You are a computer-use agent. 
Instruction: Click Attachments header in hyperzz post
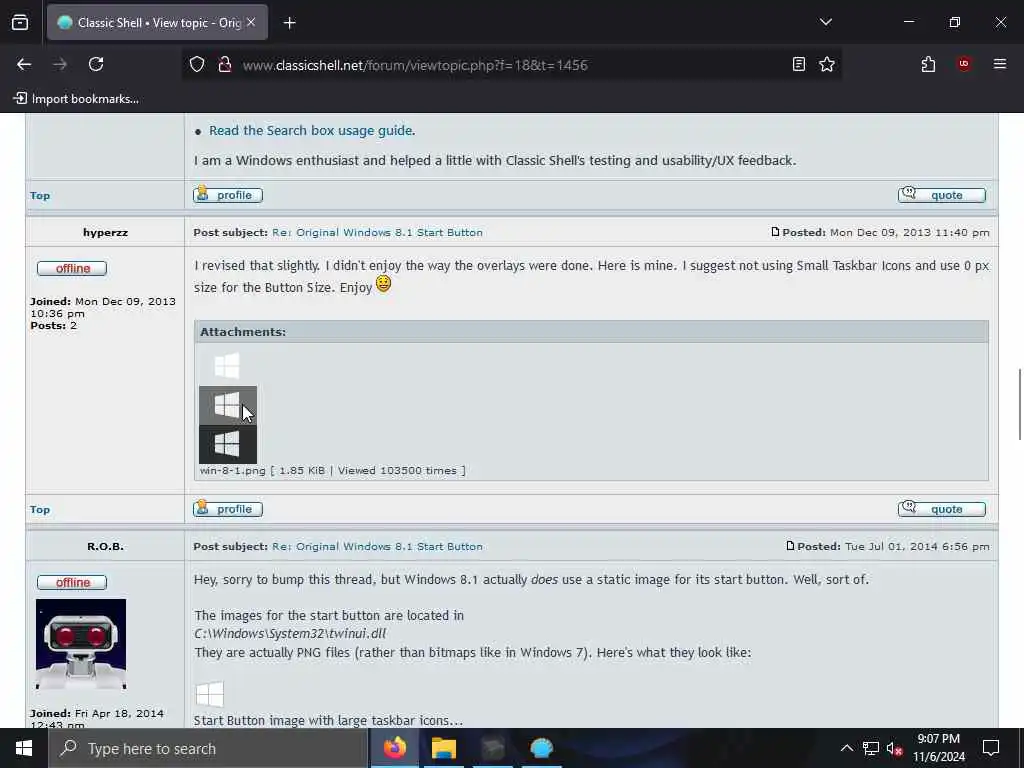[243, 332]
